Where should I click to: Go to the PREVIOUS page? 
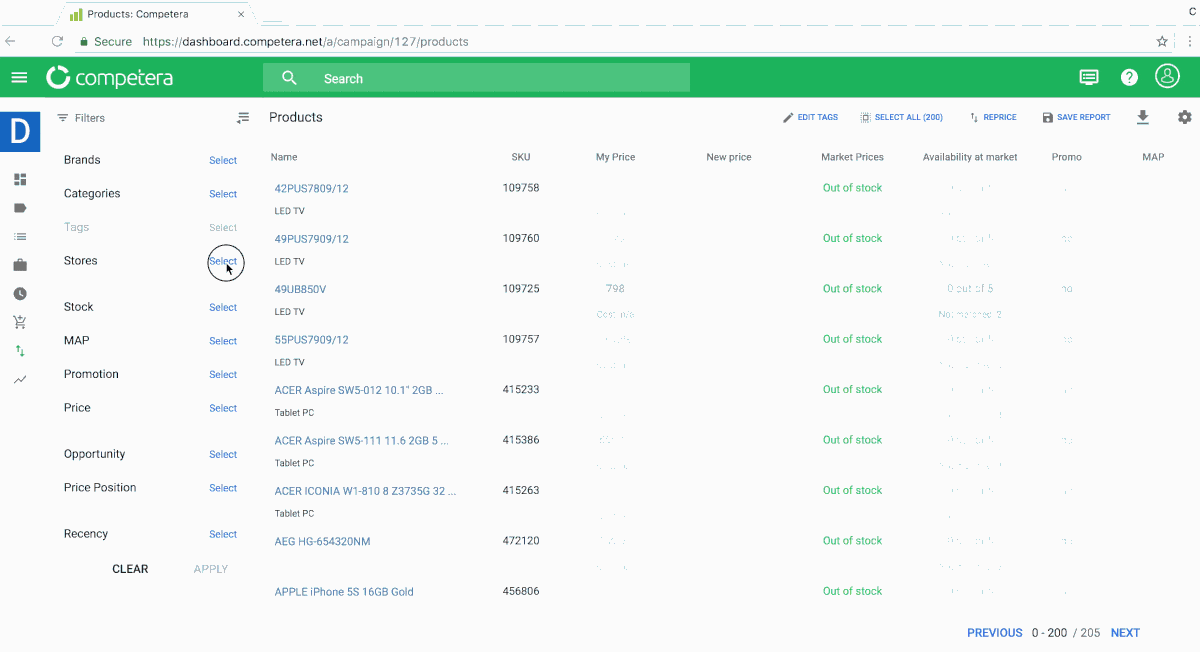point(995,633)
